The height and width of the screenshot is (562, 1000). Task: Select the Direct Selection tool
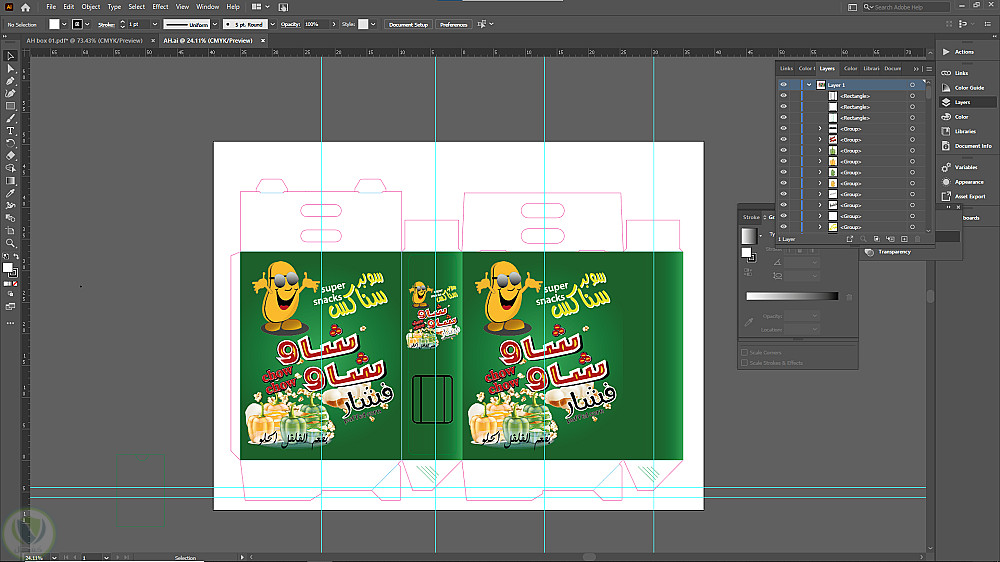pos(10,69)
